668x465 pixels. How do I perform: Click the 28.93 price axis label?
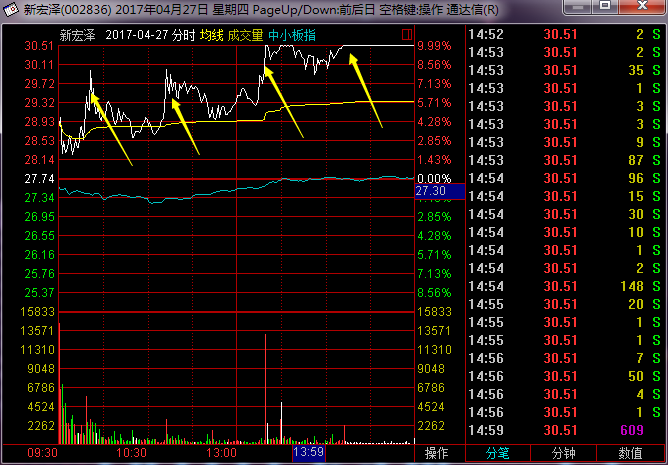(39, 122)
